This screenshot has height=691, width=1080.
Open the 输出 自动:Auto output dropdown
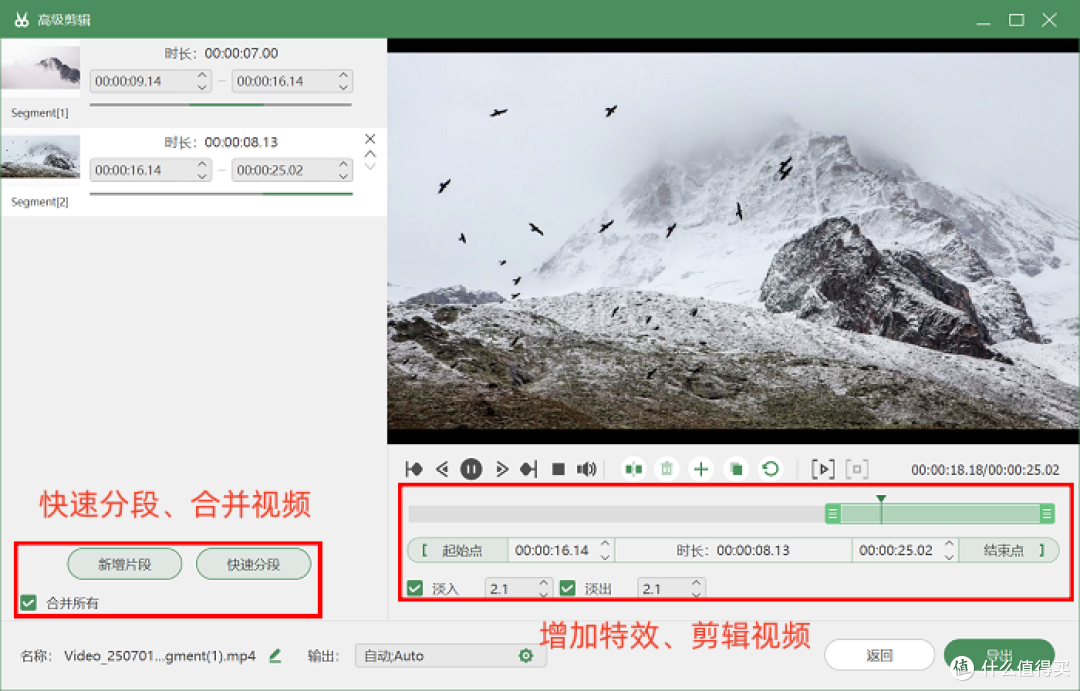[450, 656]
